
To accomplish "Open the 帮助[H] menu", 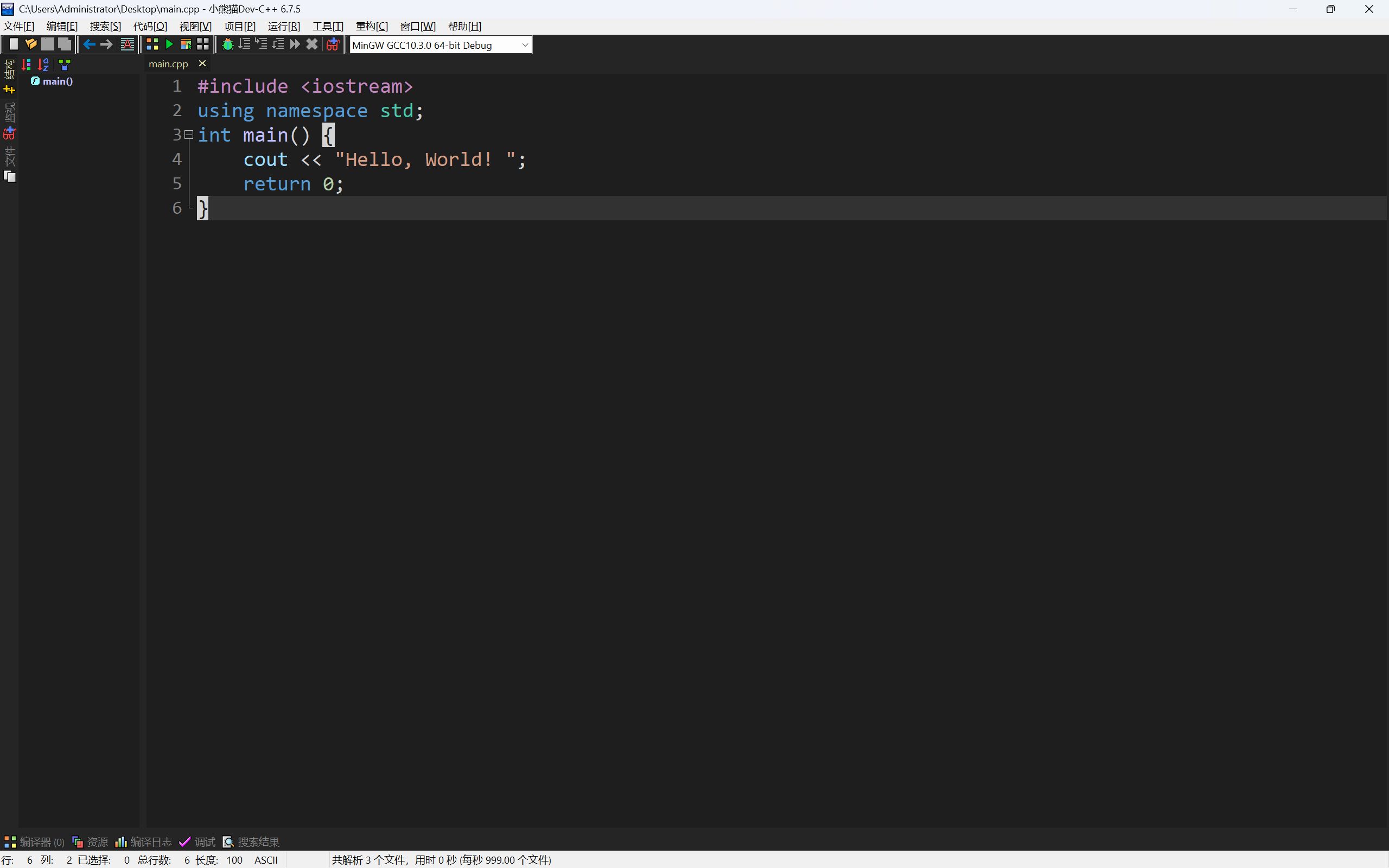I will point(465,27).
